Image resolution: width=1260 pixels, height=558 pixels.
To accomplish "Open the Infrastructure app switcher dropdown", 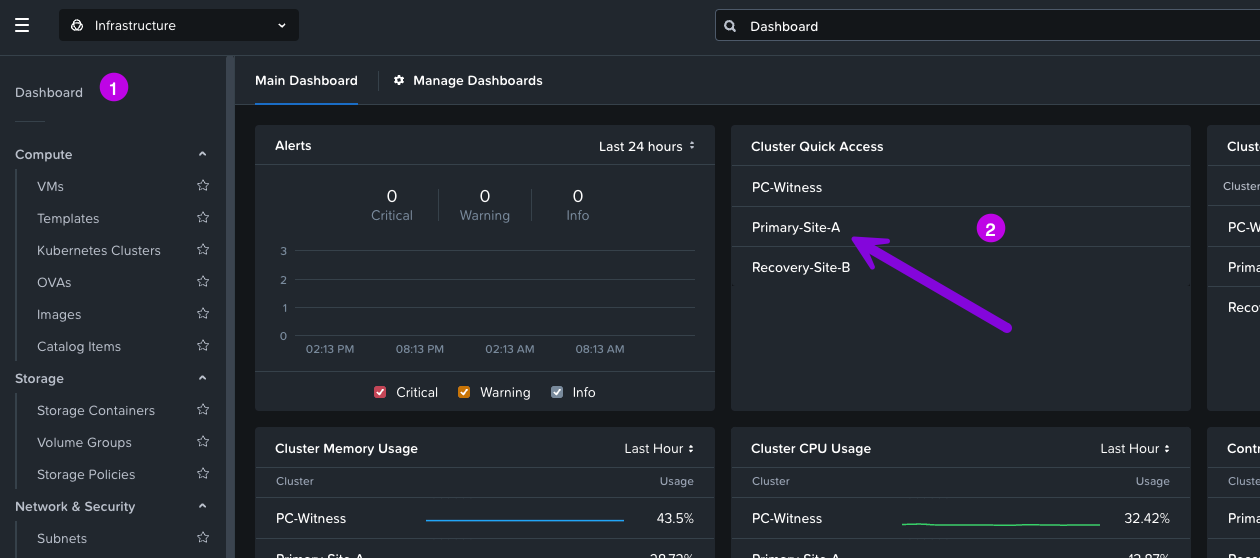I will 179,26.
